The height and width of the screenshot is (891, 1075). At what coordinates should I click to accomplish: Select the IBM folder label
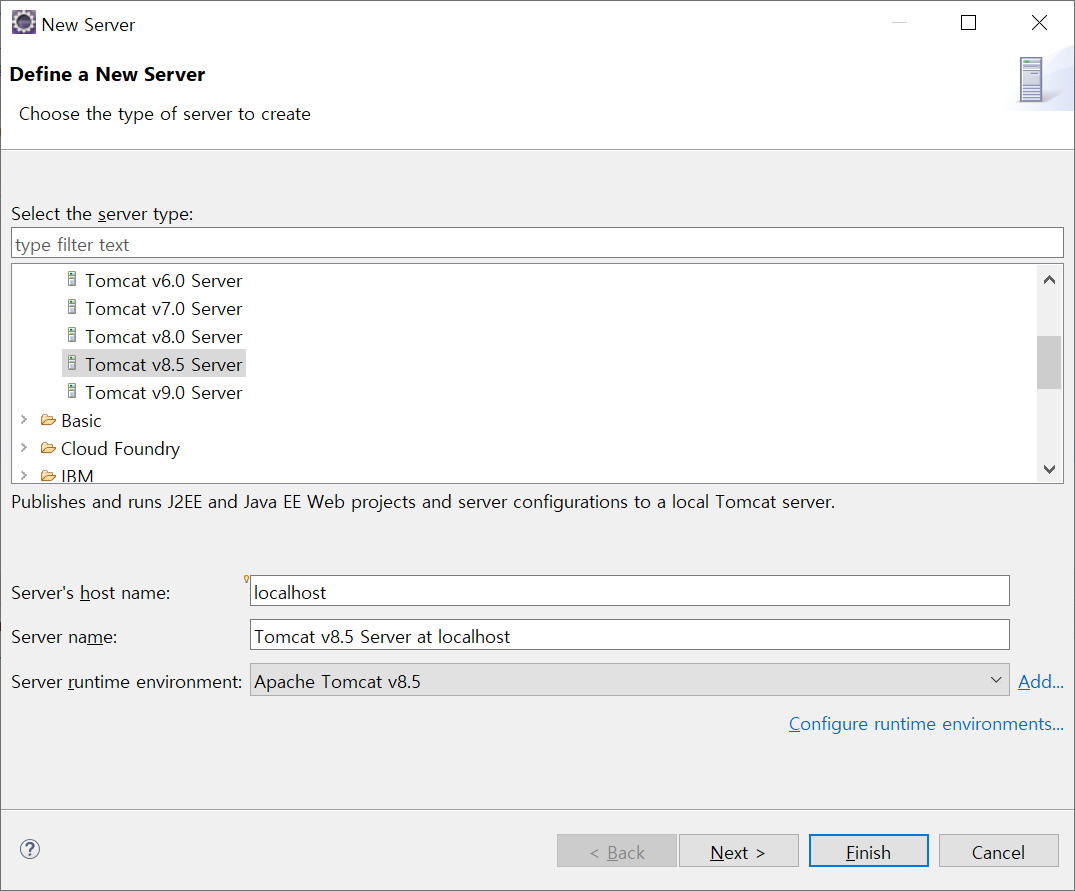coord(77,476)
